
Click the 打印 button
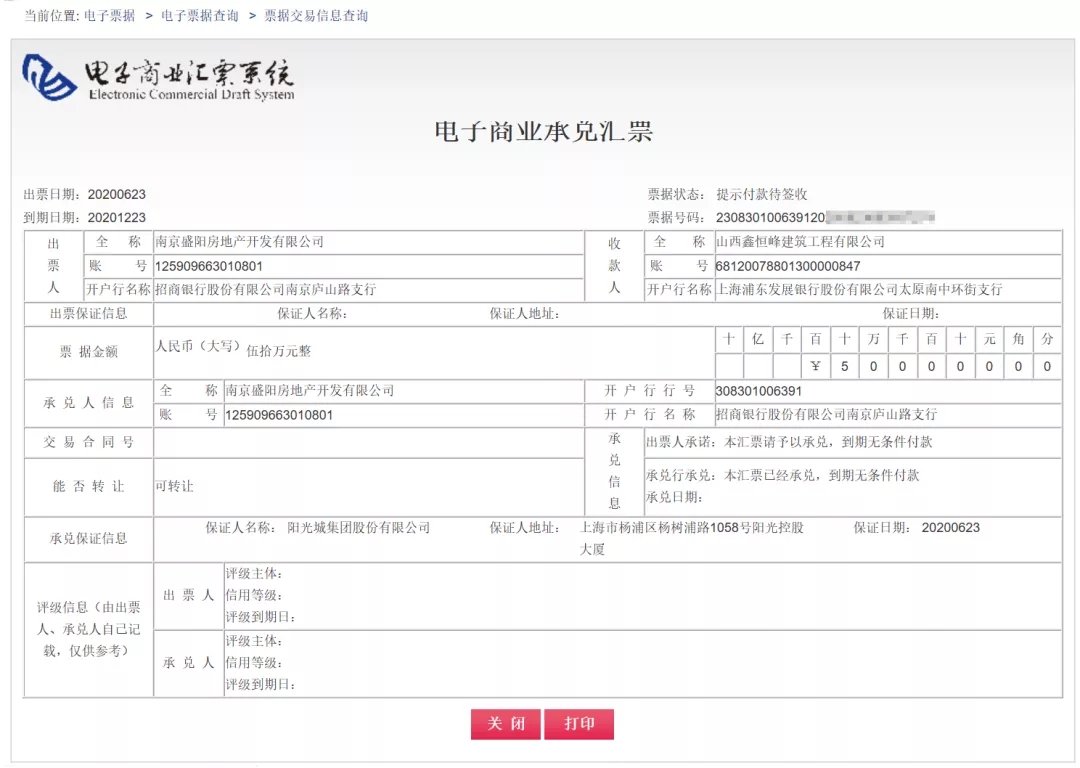click(x=579, y=724)
